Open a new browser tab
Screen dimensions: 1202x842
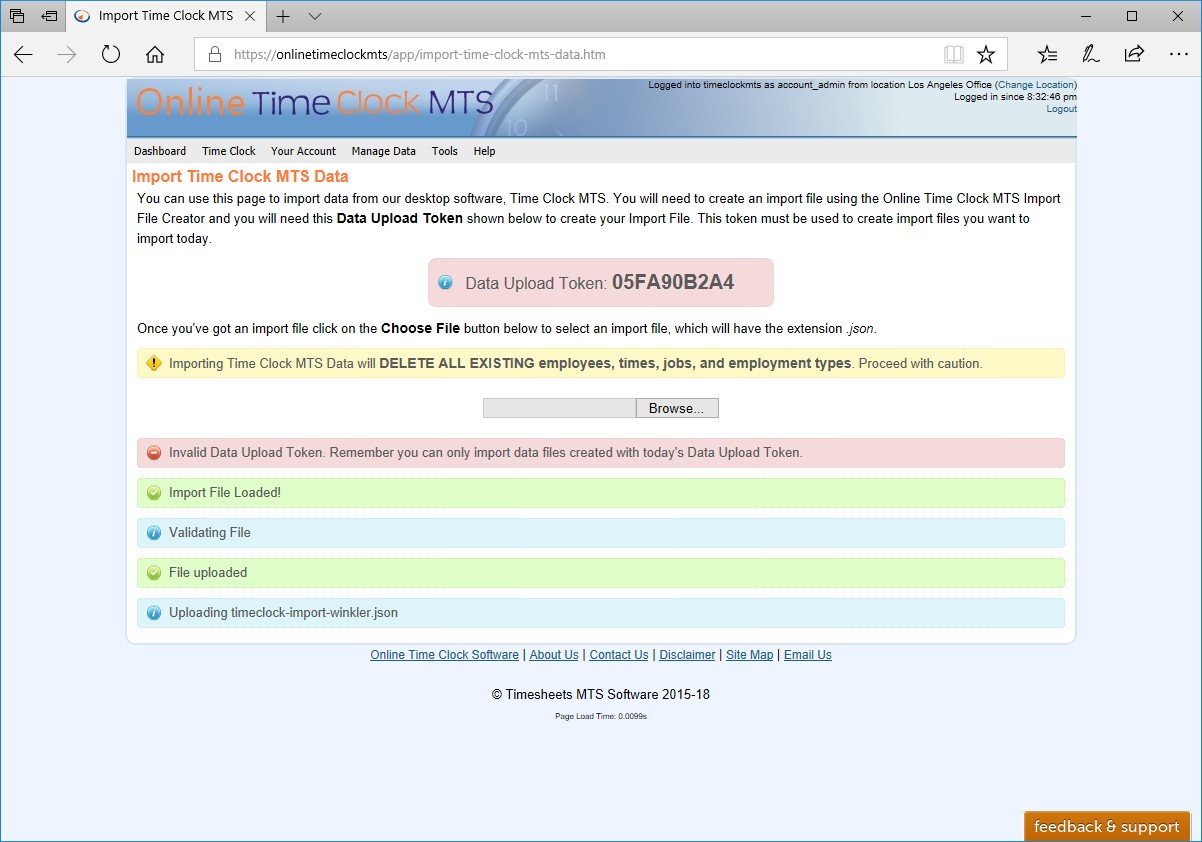[x=284, y=16]
